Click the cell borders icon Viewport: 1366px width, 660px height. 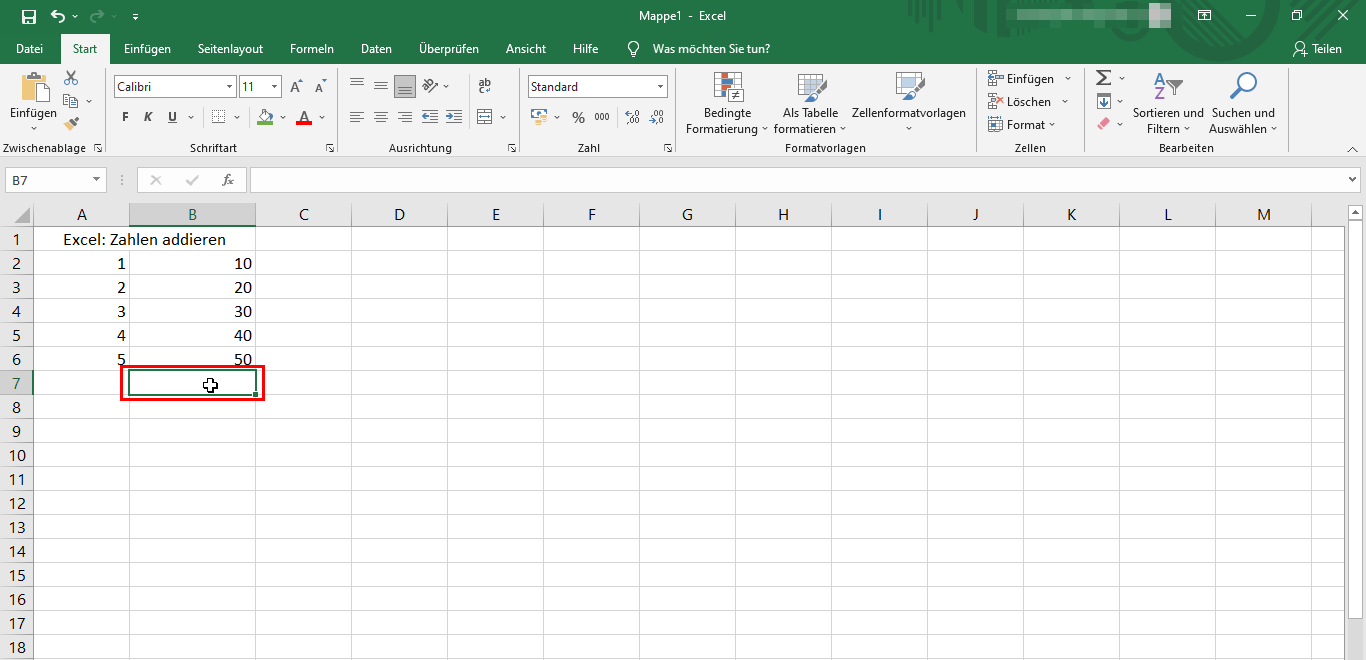(219, 117)
